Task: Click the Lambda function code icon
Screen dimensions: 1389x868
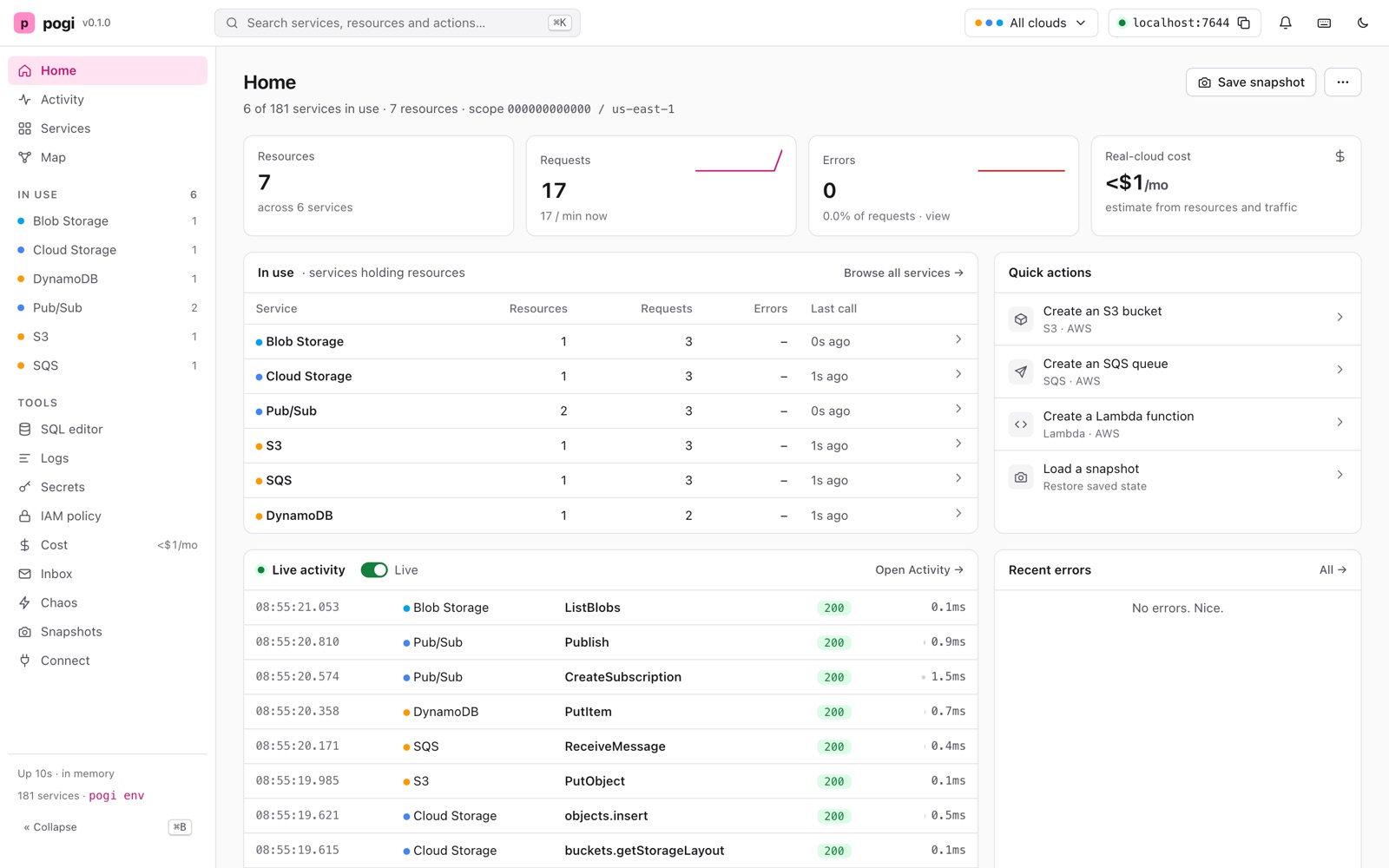Action: point(1021,424)
